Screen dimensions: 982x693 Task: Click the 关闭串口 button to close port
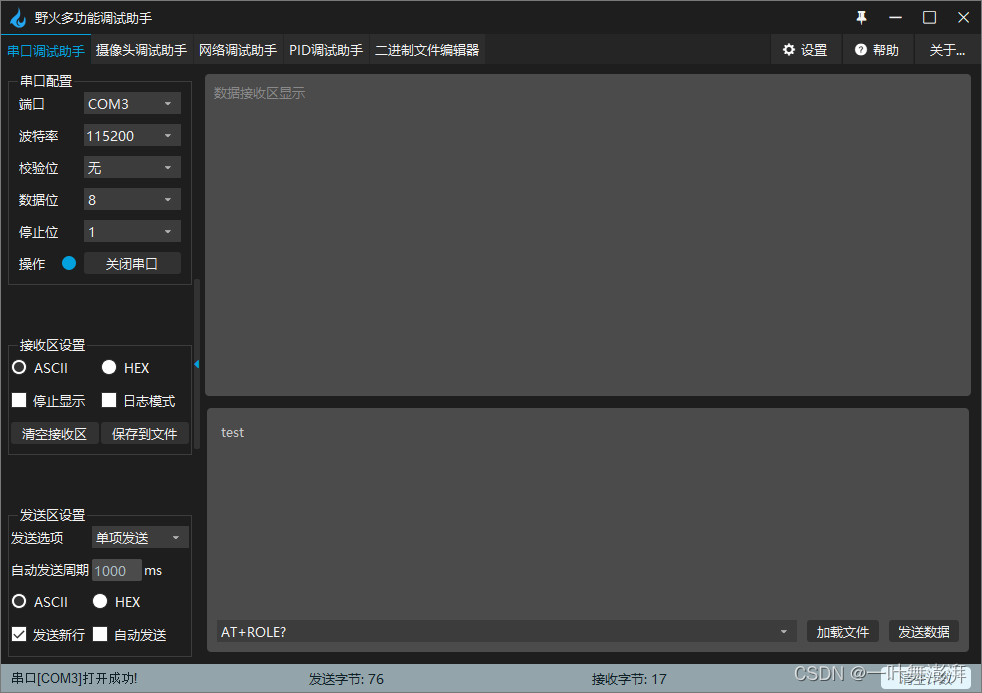tap(132, 263)
